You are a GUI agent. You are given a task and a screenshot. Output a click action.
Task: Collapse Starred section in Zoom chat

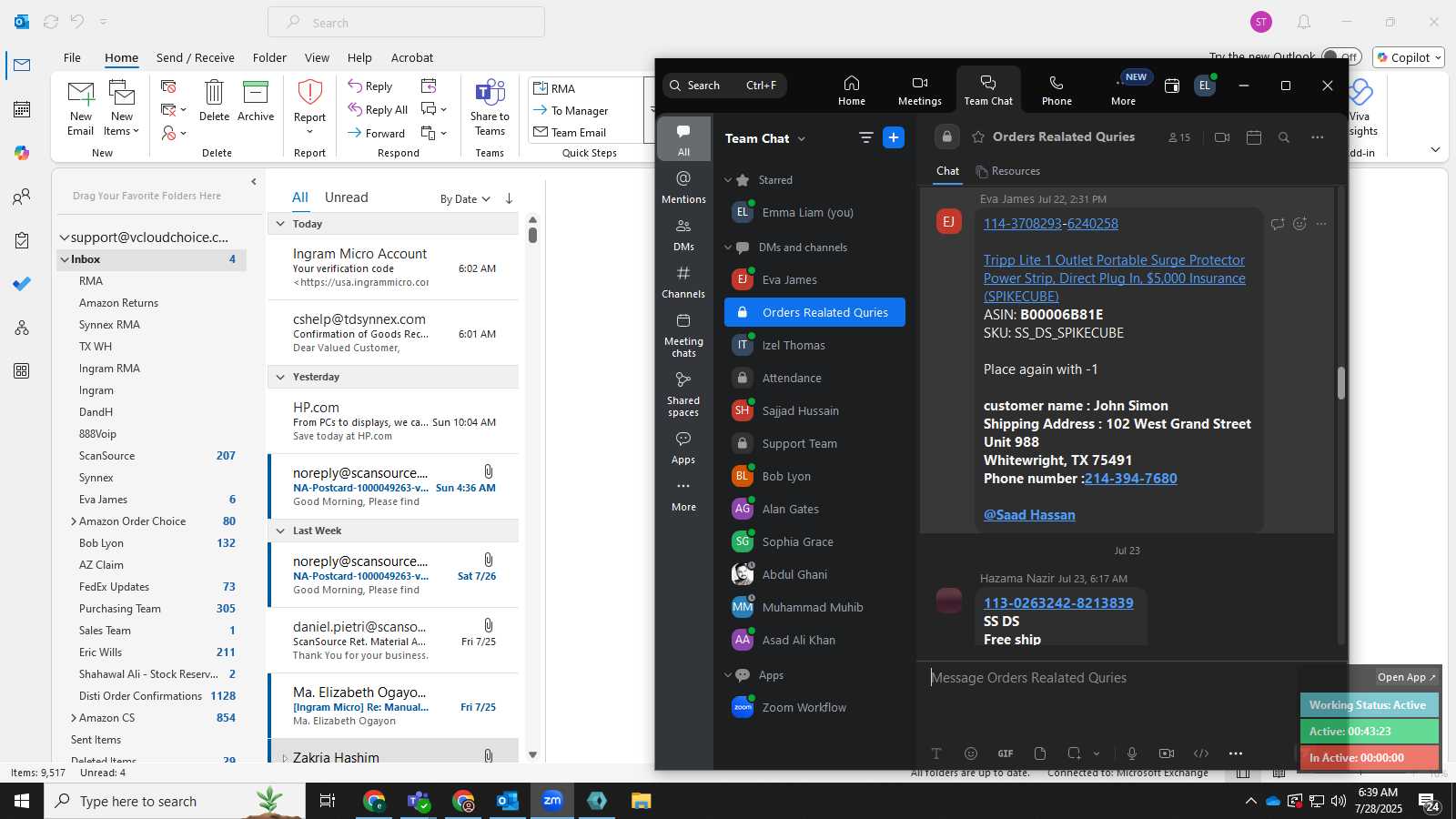tap(728, 180)
